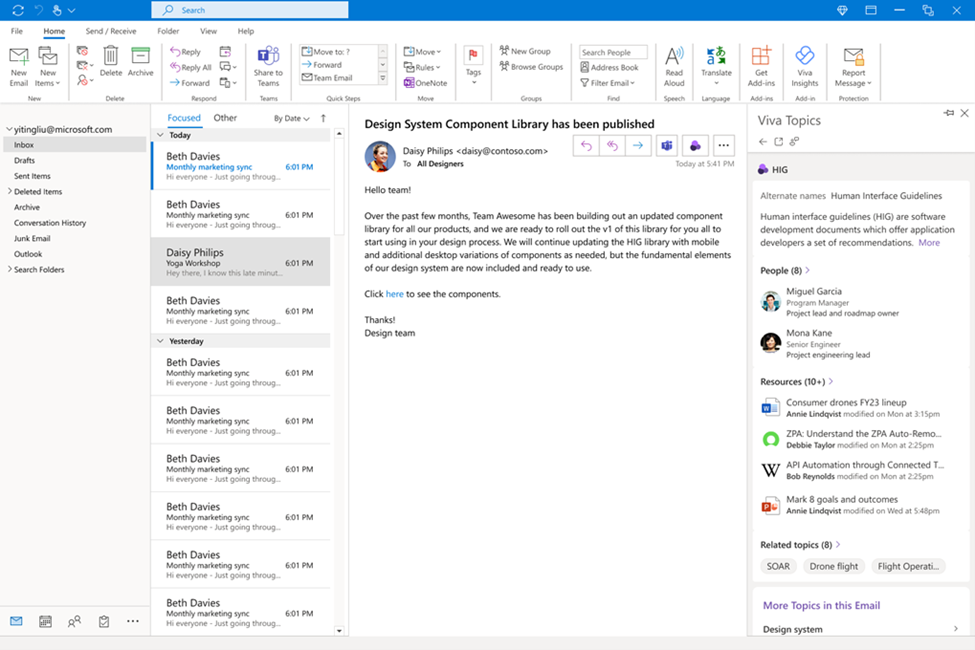Open the By Date sort dropdown
Image resolution: width=975 pixels, height=650 pixels.
pyautogui.click(x=292, y=118)
